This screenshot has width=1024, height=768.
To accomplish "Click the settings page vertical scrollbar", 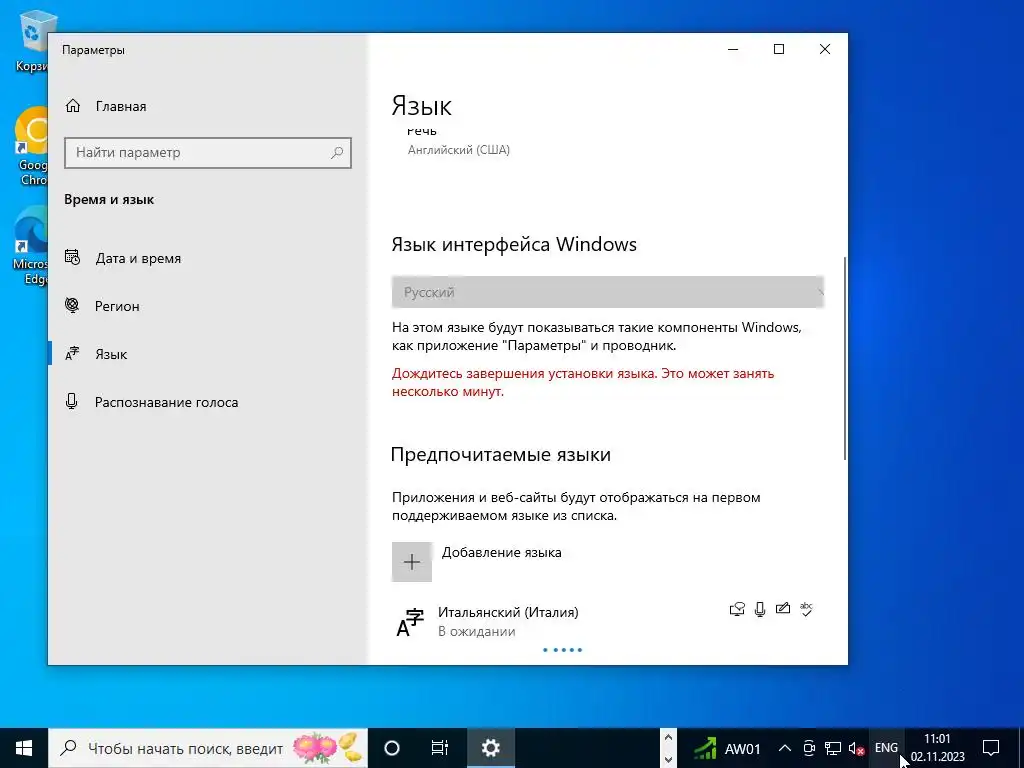I will click(x=845, y=358).
